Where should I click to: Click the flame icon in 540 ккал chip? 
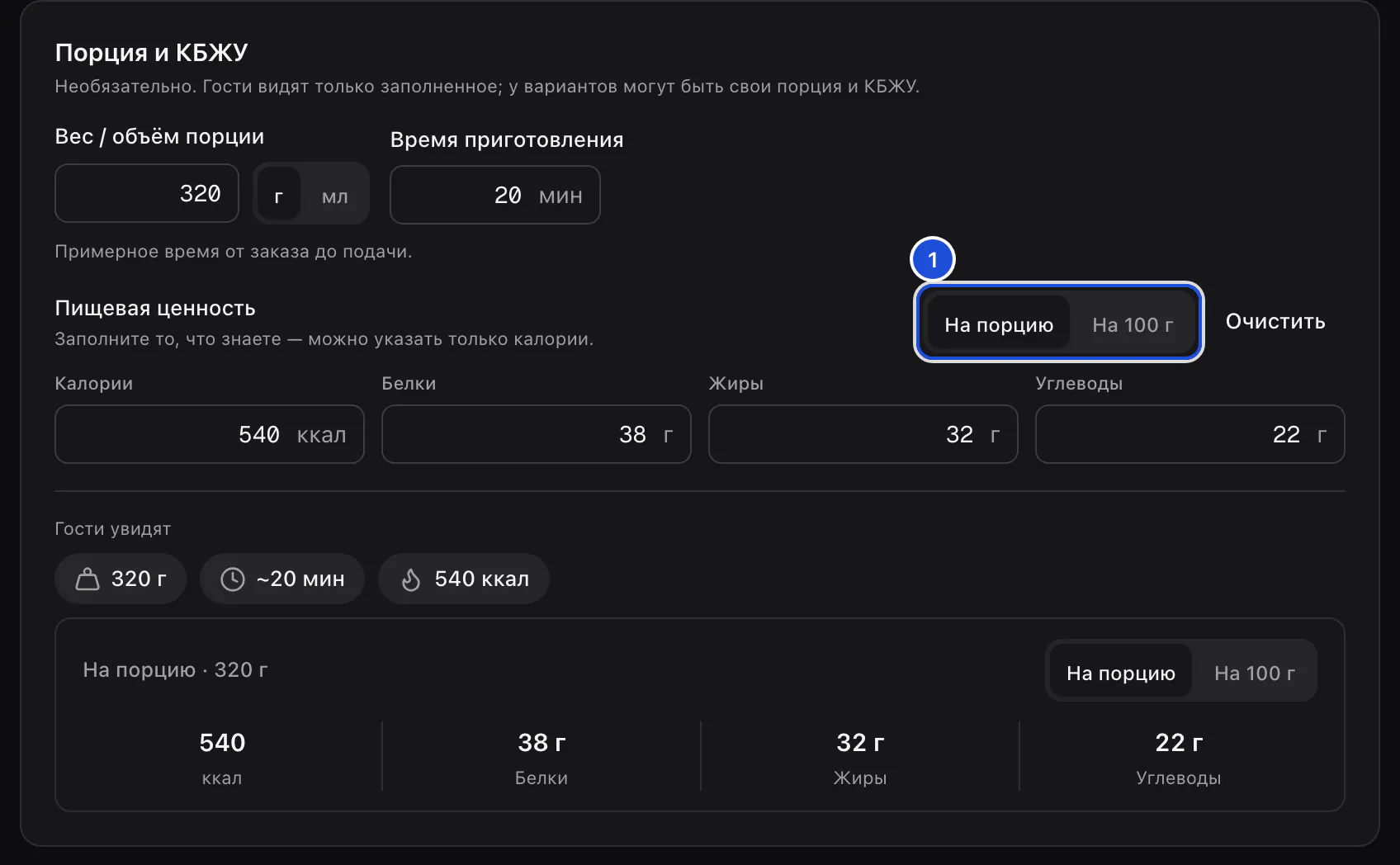411,579
